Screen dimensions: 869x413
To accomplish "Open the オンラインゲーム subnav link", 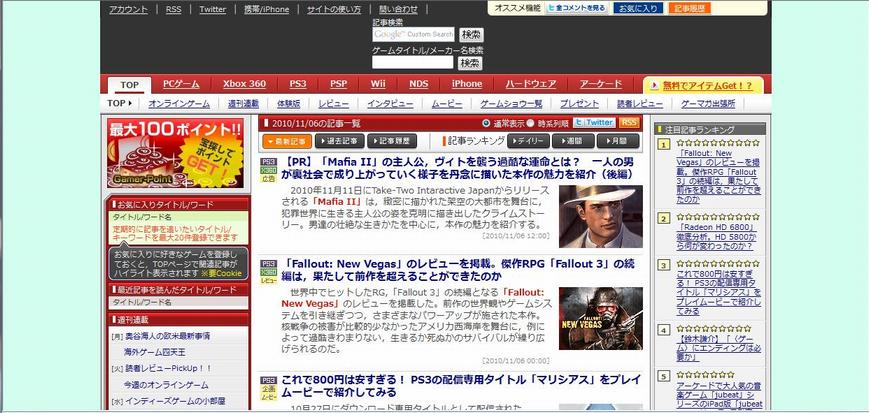I will (x=179, y=104).
